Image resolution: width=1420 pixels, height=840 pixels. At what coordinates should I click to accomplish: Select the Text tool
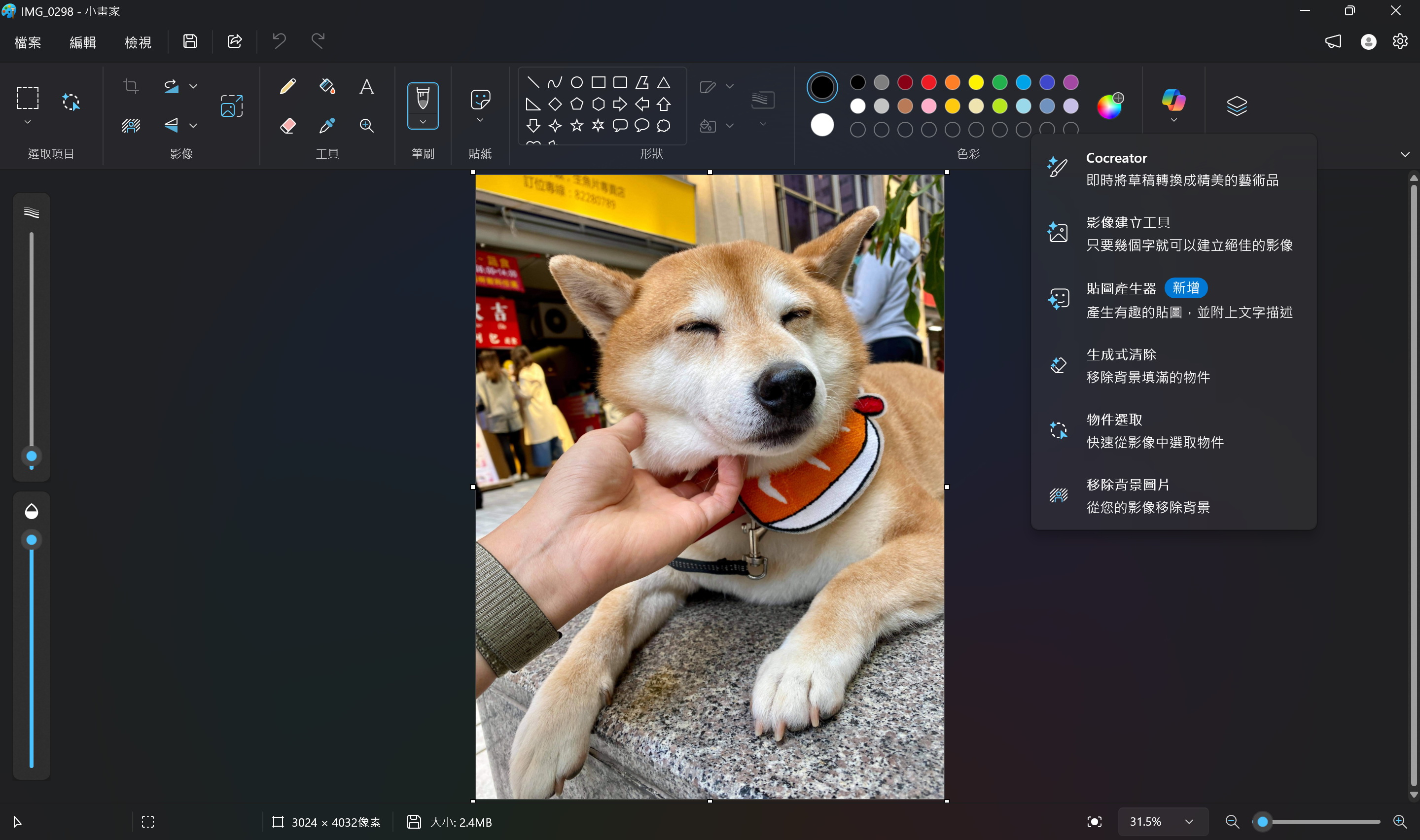coord(367,87)
